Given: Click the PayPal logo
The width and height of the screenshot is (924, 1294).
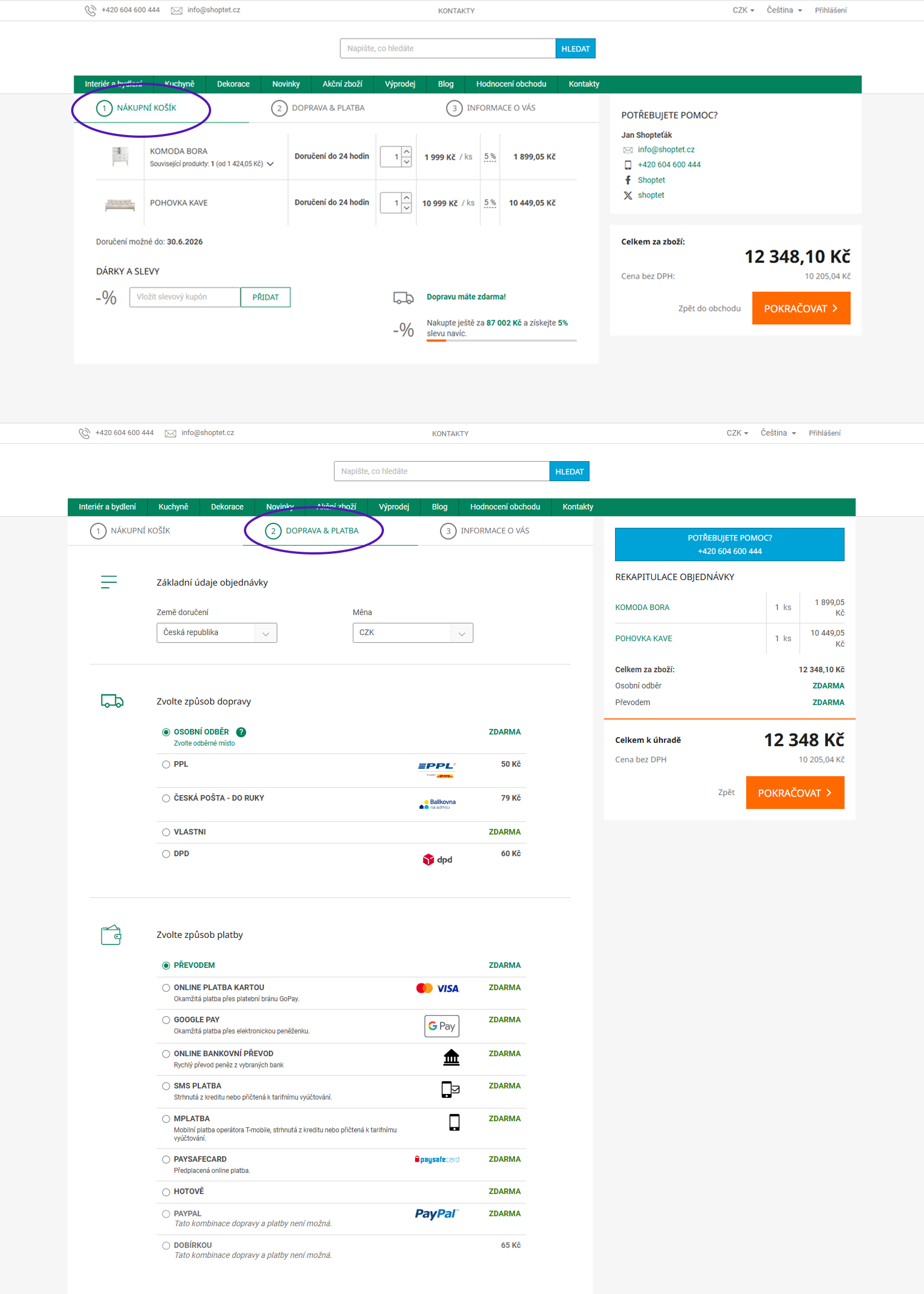Looking at the screenshot, I should click(437, 1213).
